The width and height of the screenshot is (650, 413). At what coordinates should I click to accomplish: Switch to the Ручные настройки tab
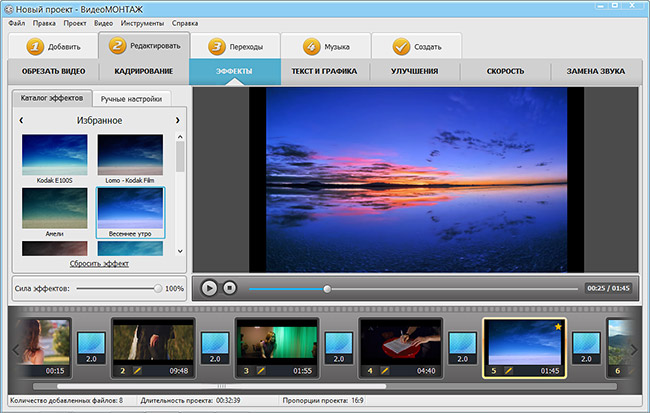[133, 99]
